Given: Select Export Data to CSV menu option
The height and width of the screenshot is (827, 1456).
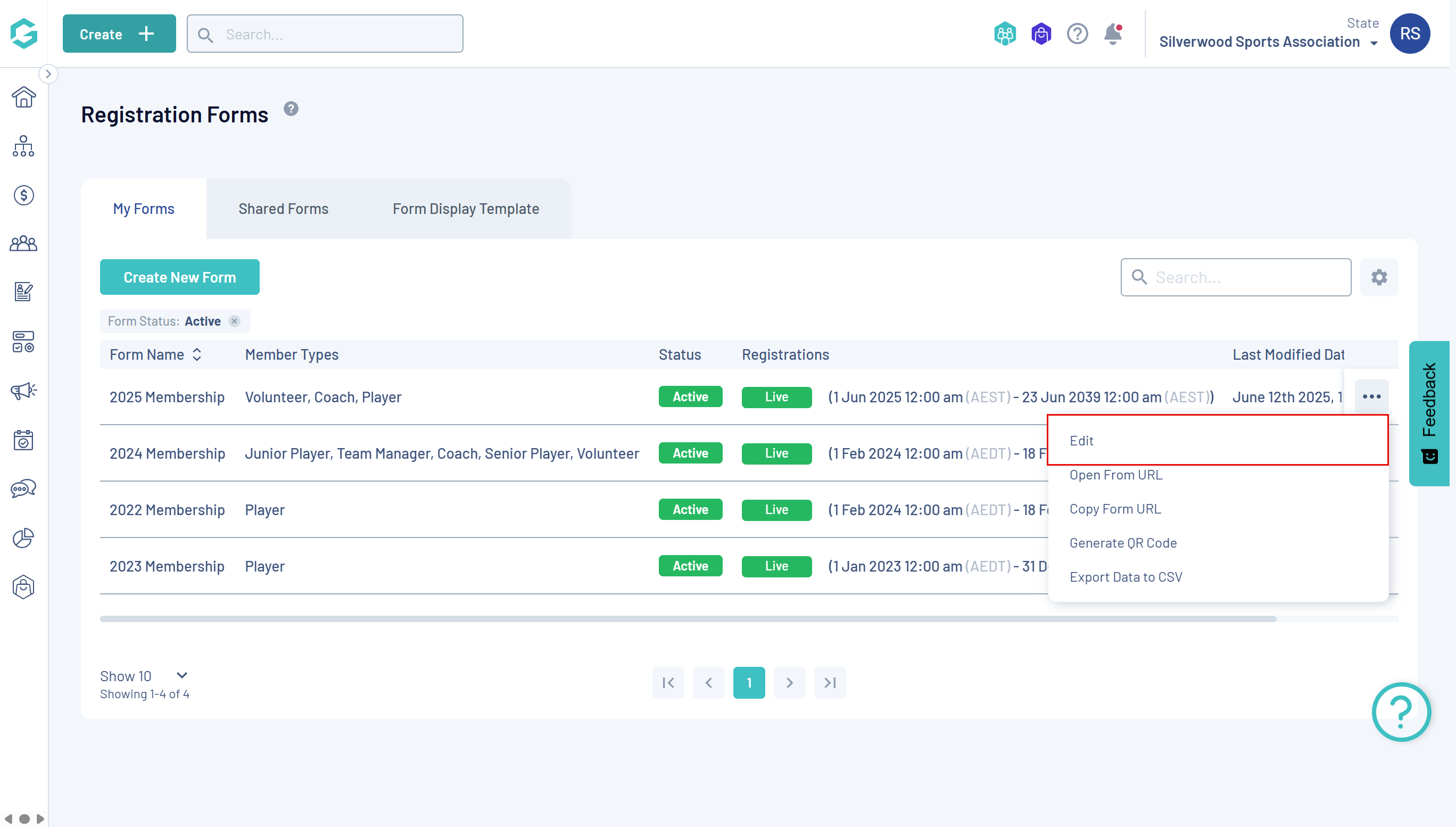Looking at the screenshot, I should [x=1126, y=576].
